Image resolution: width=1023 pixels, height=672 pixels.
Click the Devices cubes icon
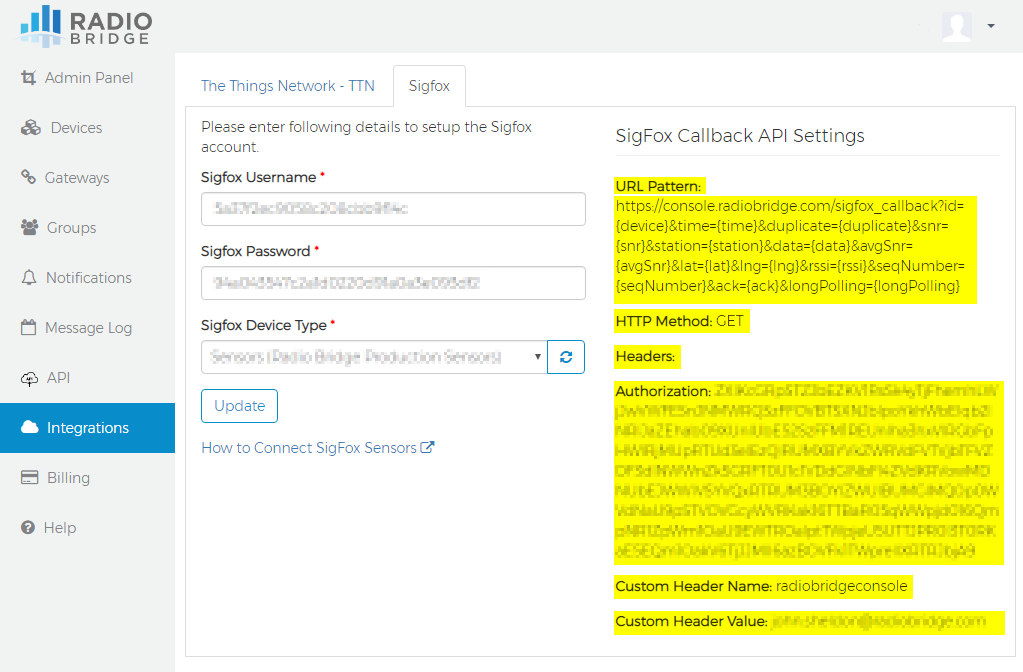pyautogui.click(x=31, y=128)
